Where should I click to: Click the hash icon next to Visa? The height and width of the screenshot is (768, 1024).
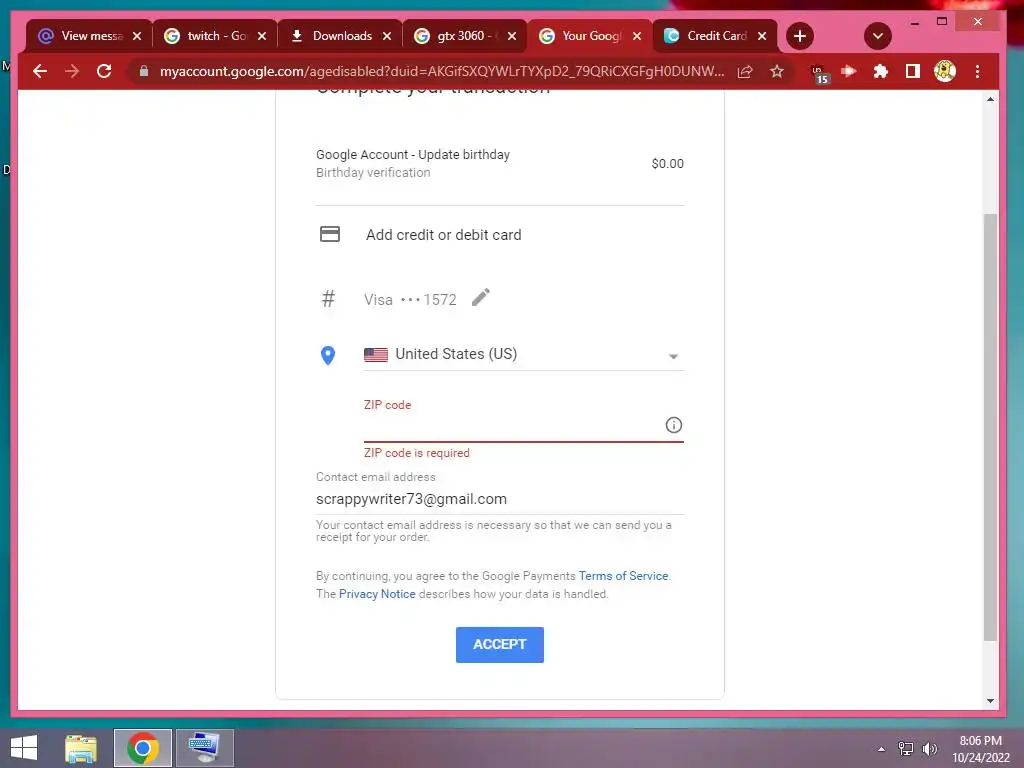pos(328,299)
